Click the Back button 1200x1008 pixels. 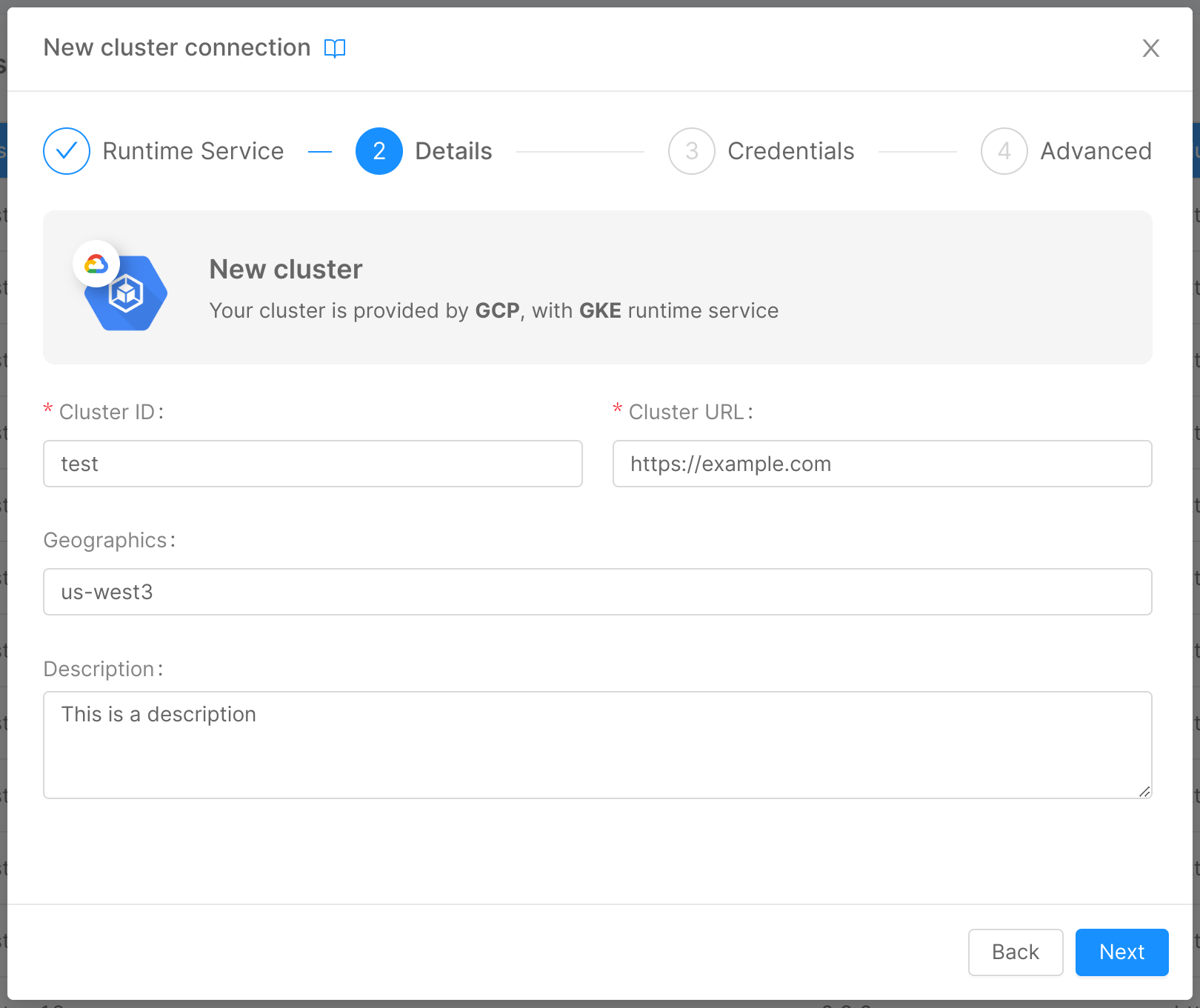(1015, 952)
